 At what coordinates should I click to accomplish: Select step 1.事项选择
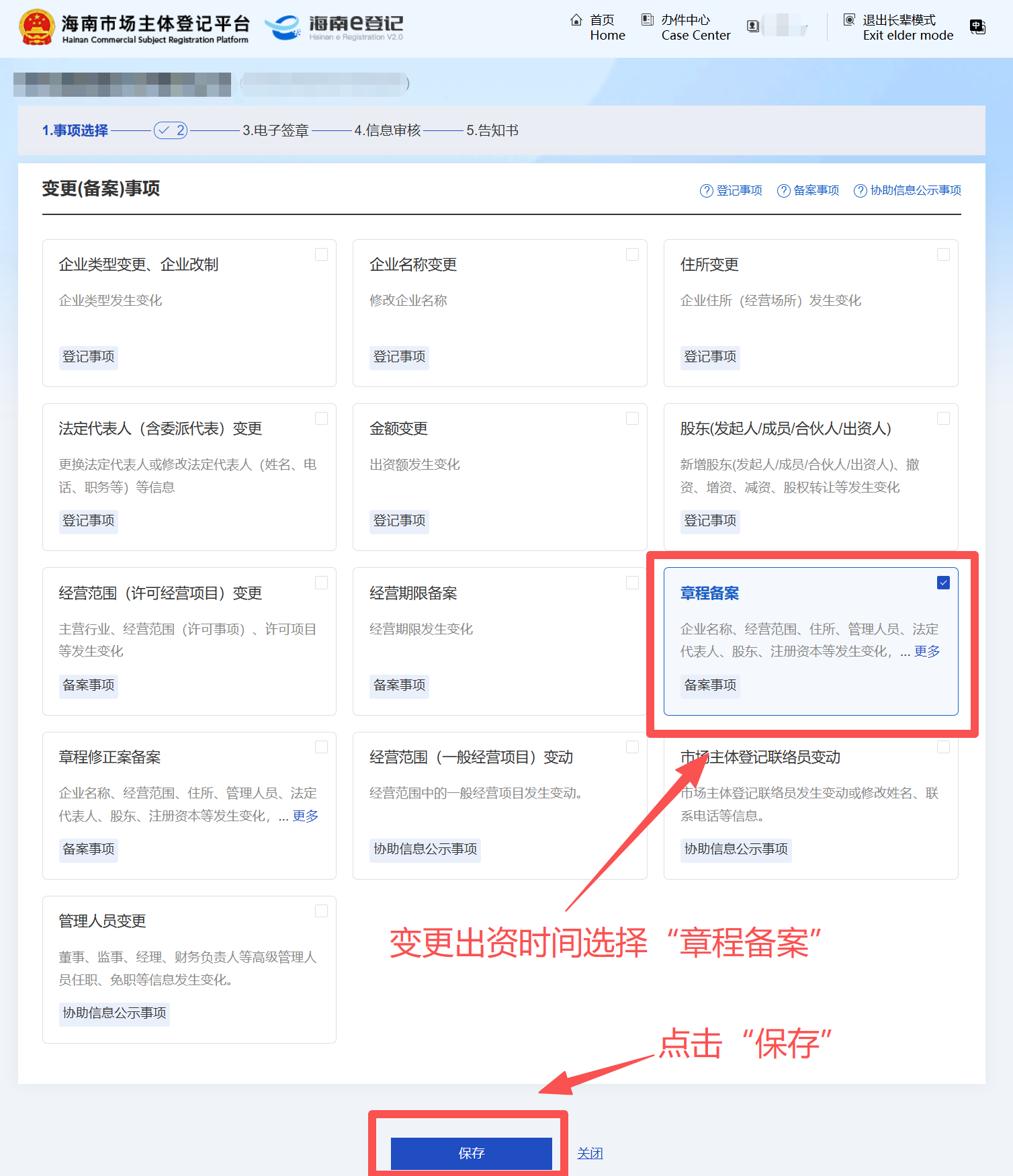point(75,130)
